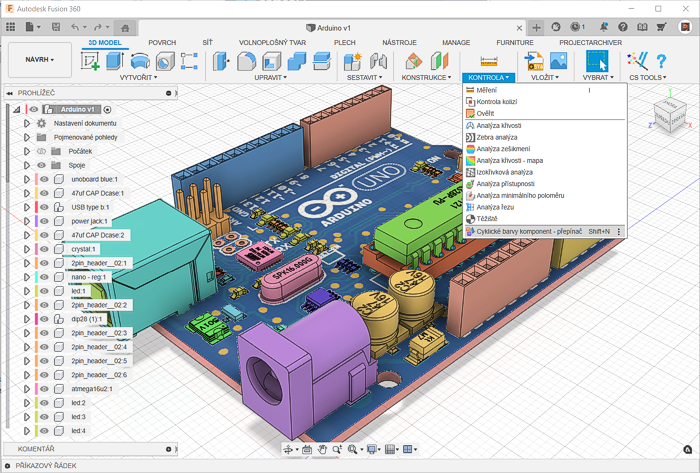This screenshot has width=700, height=473.
Task: Open the KONSTRUKCE dropdown menu
Action: 426,78
